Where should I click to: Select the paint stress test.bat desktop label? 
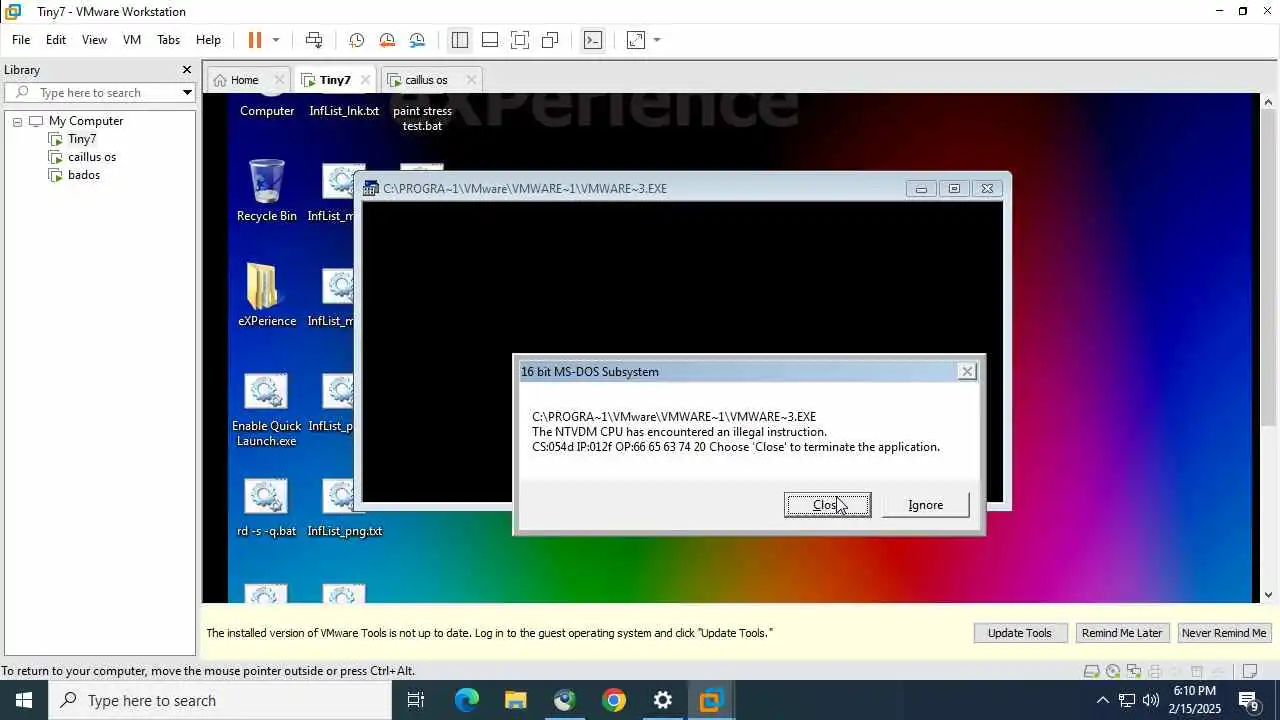click(422, 118)
